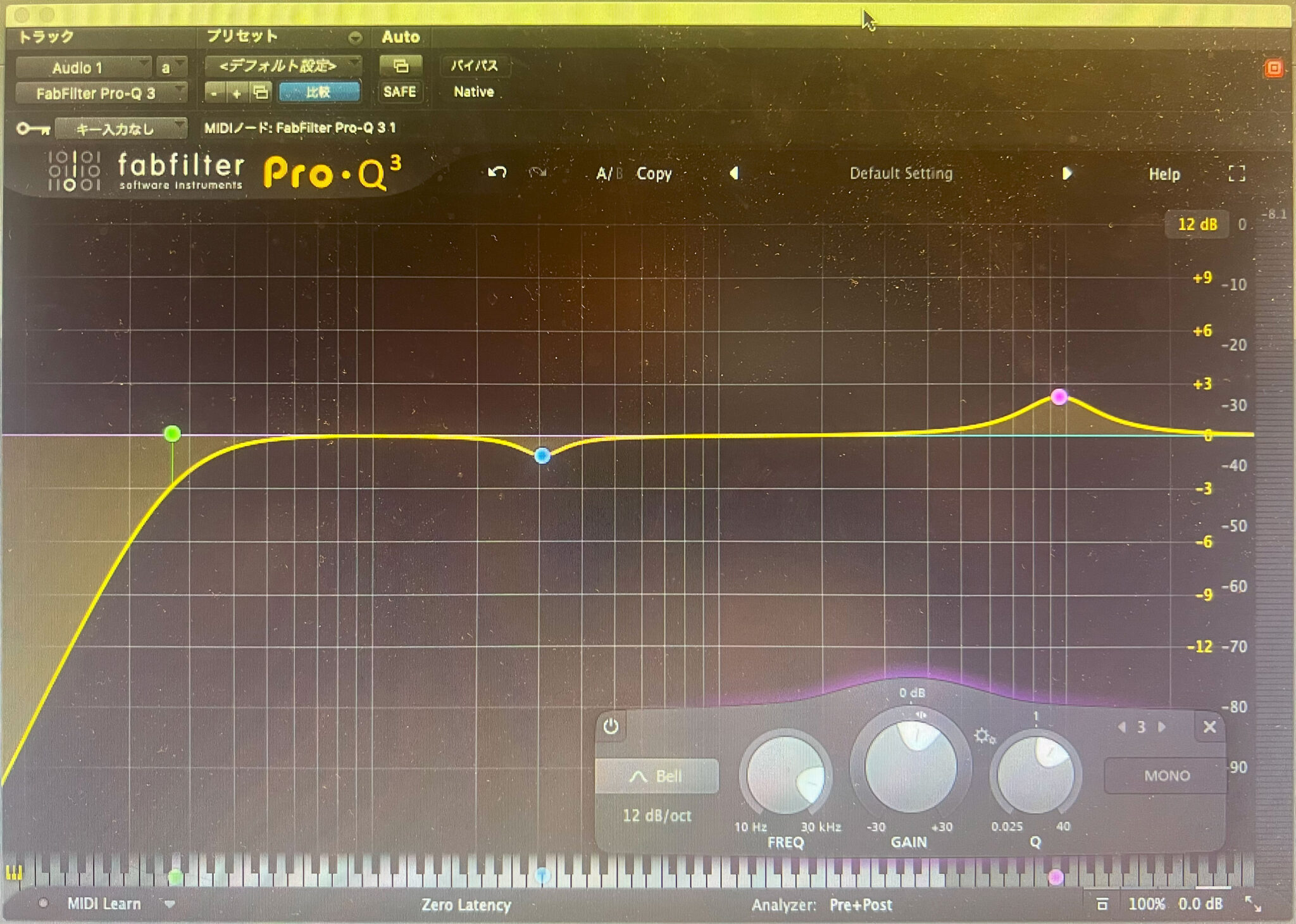Power off band 3 with the power button
This screenshot has height=924, width=1296.
tap(611, 727)
